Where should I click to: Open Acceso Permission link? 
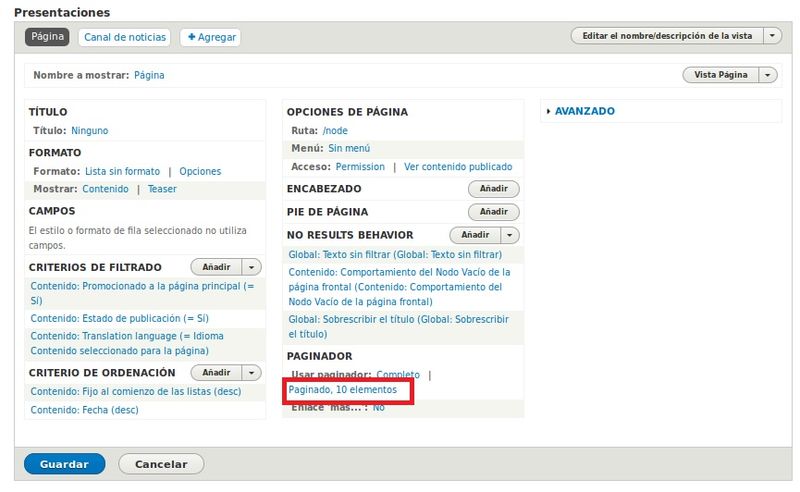[x=360, y=167]
